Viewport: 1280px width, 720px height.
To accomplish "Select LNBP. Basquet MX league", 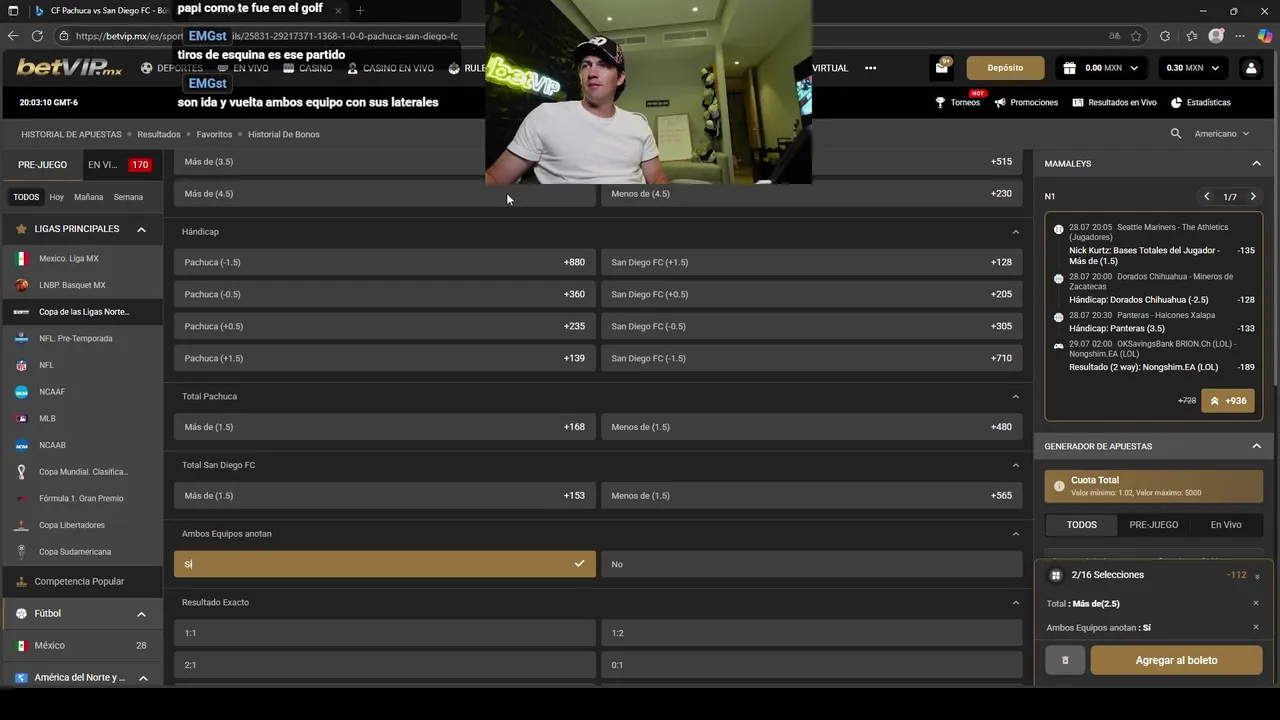I will 81,285.
